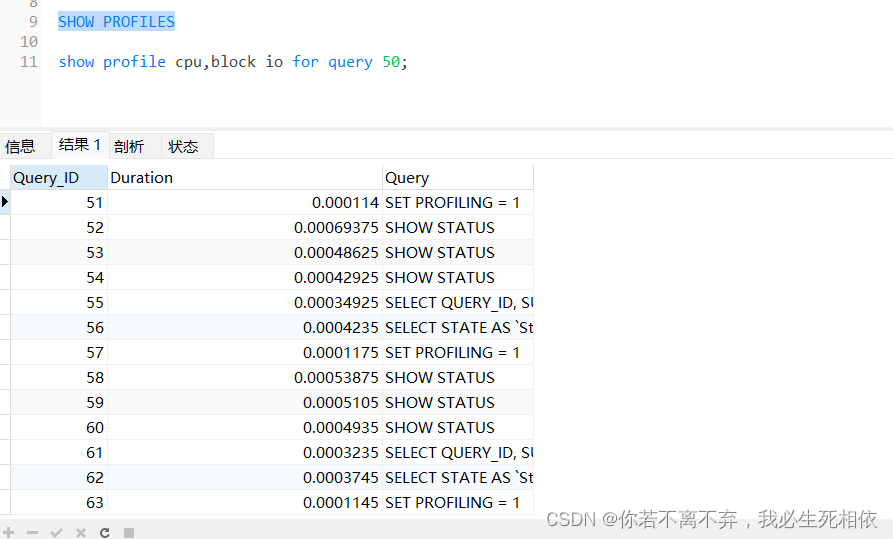Viewport: 893px width, 539px height.
Task: Click Duration value 0.0001145
Action: tap(245, 503)
